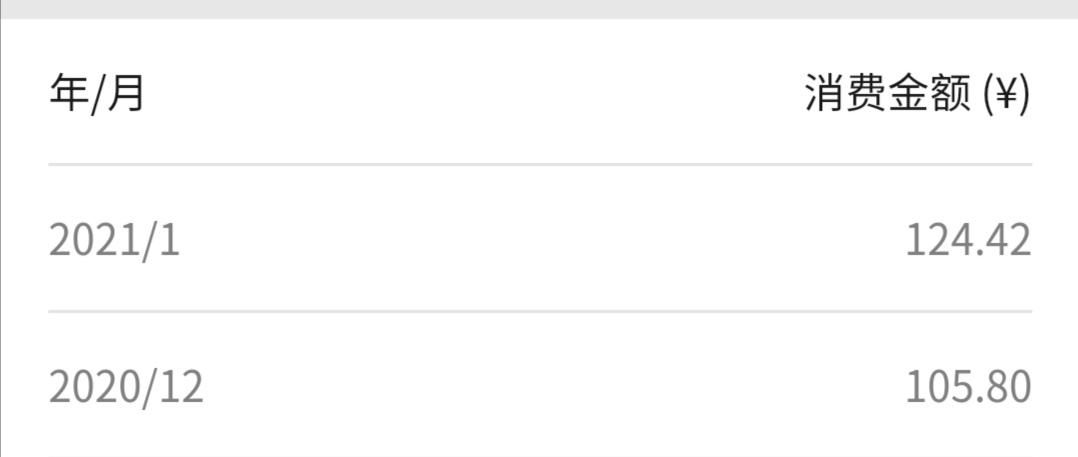1078x457 pixels.
Task: Select the 124.42 amount value
Action: [x=968, y=240]
